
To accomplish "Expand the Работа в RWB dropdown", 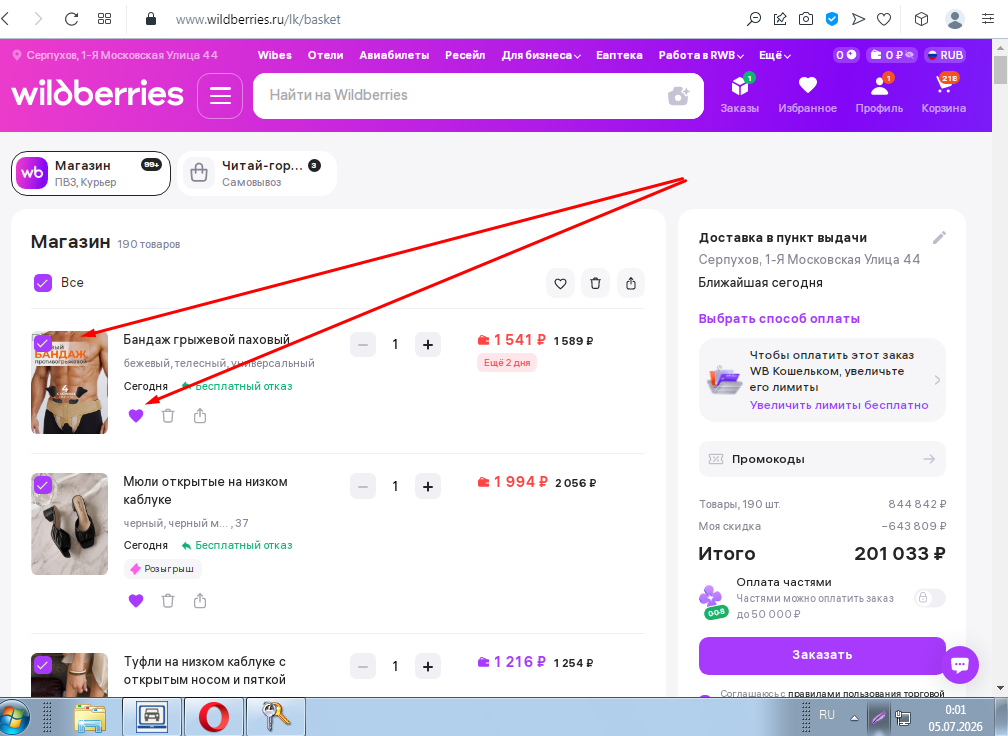I will [x=701, y=55].
